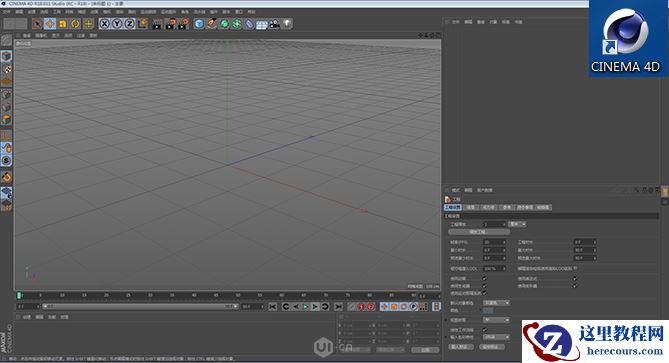Toggle the Use Motion System checkbox
Screen dimensions: 669x363
(x=484, y=293)
